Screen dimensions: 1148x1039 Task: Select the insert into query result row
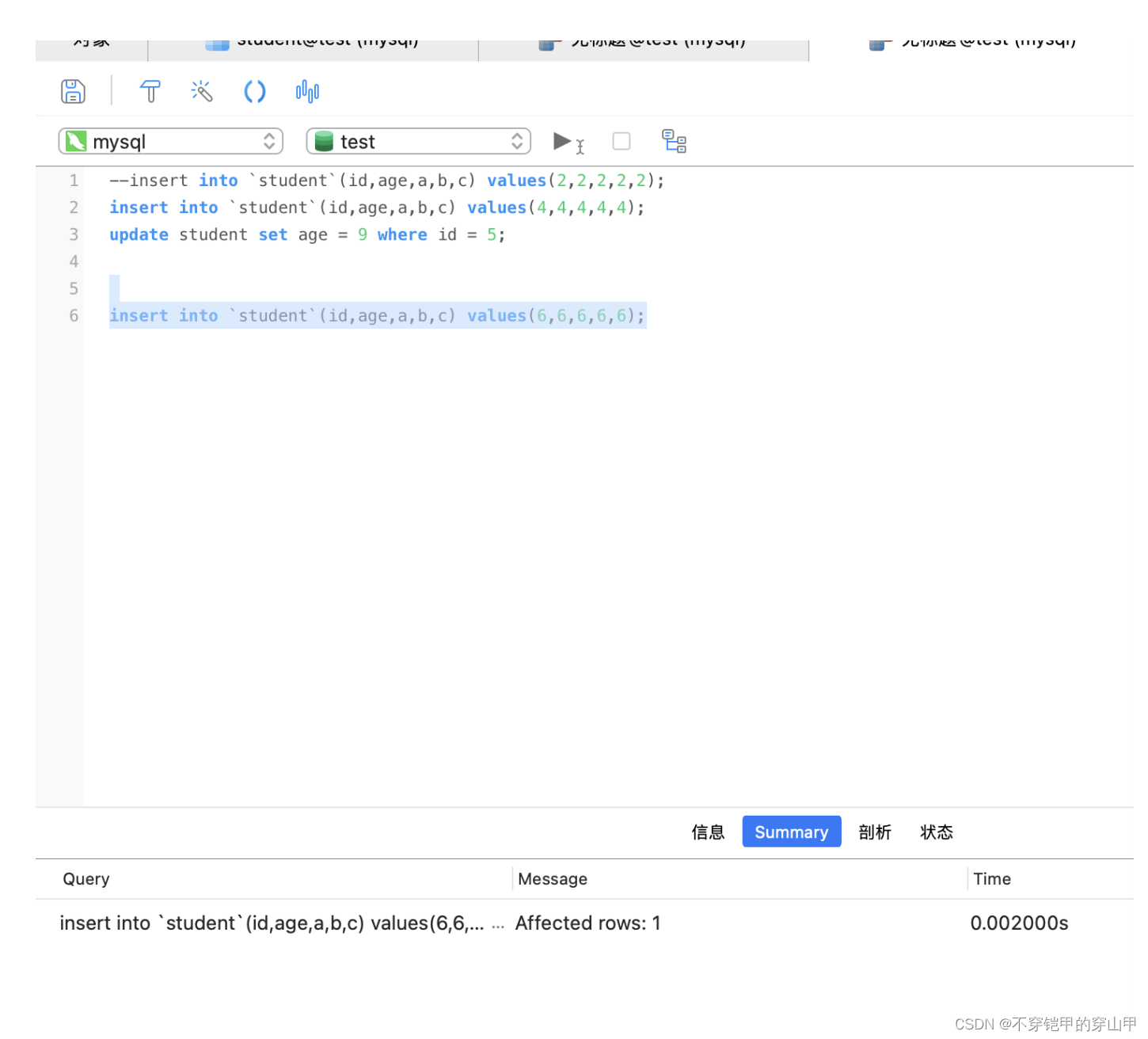coord(584,923)
